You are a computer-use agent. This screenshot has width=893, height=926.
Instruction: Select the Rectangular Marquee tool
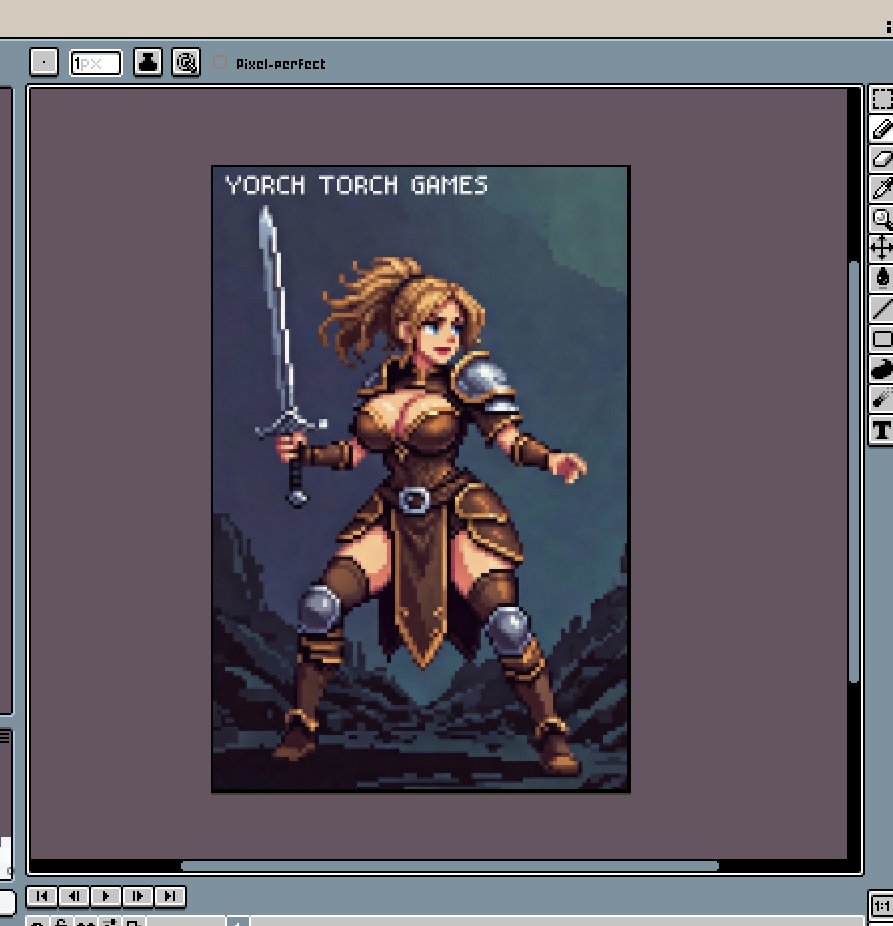tap(881, 99)
